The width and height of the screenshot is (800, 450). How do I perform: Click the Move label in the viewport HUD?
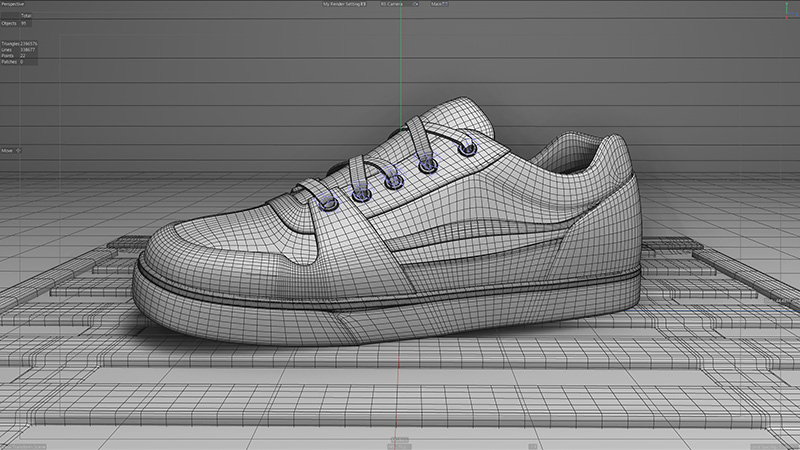[x=7, y=150]
